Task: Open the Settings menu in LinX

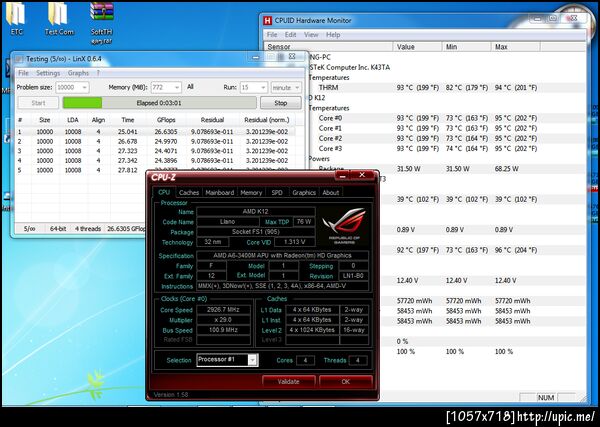Action: point(48,73)
